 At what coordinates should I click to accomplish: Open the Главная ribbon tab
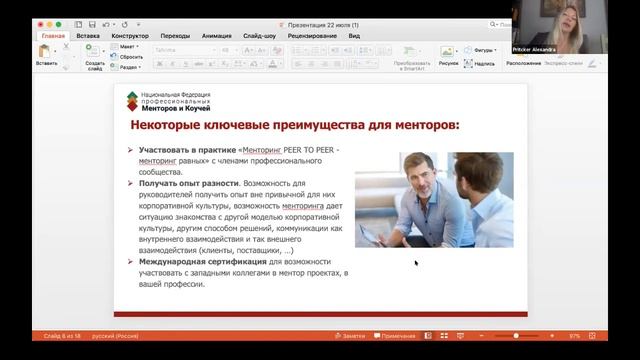click(53, 36)
